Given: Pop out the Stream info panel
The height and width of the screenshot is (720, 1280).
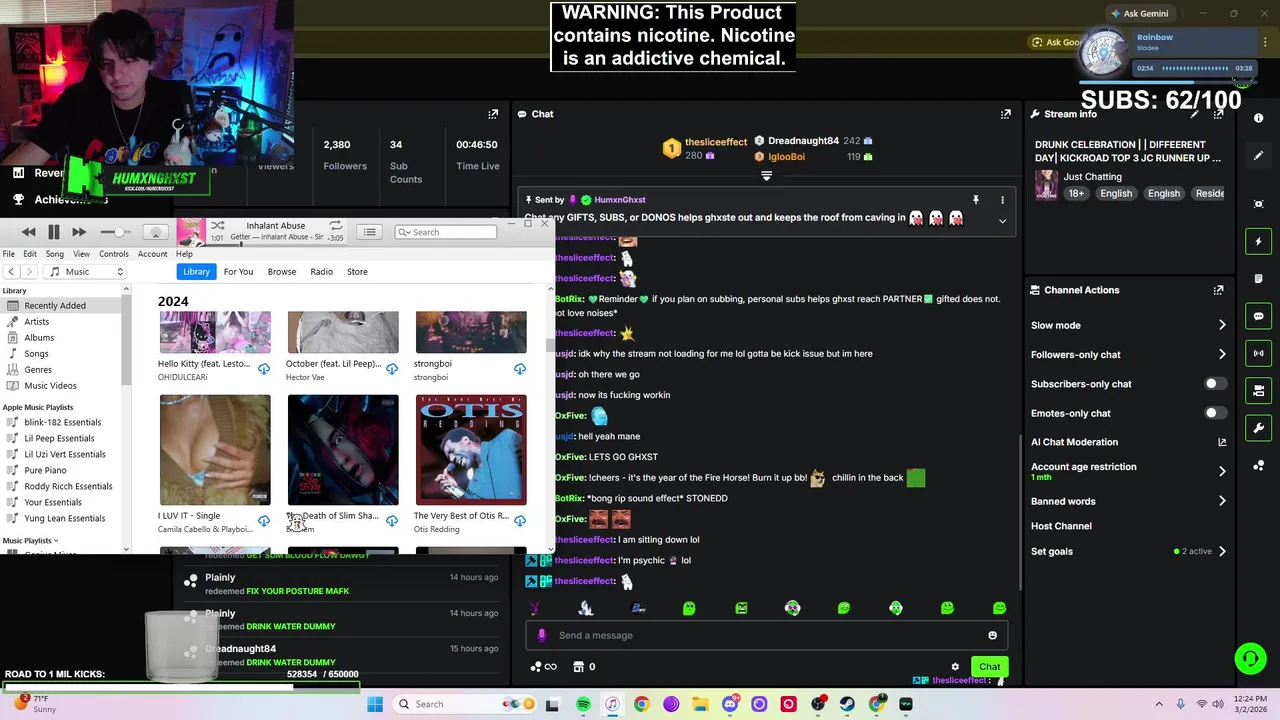Looking at the screenshot, I should pyautogui.click(x=1218, y=114).
